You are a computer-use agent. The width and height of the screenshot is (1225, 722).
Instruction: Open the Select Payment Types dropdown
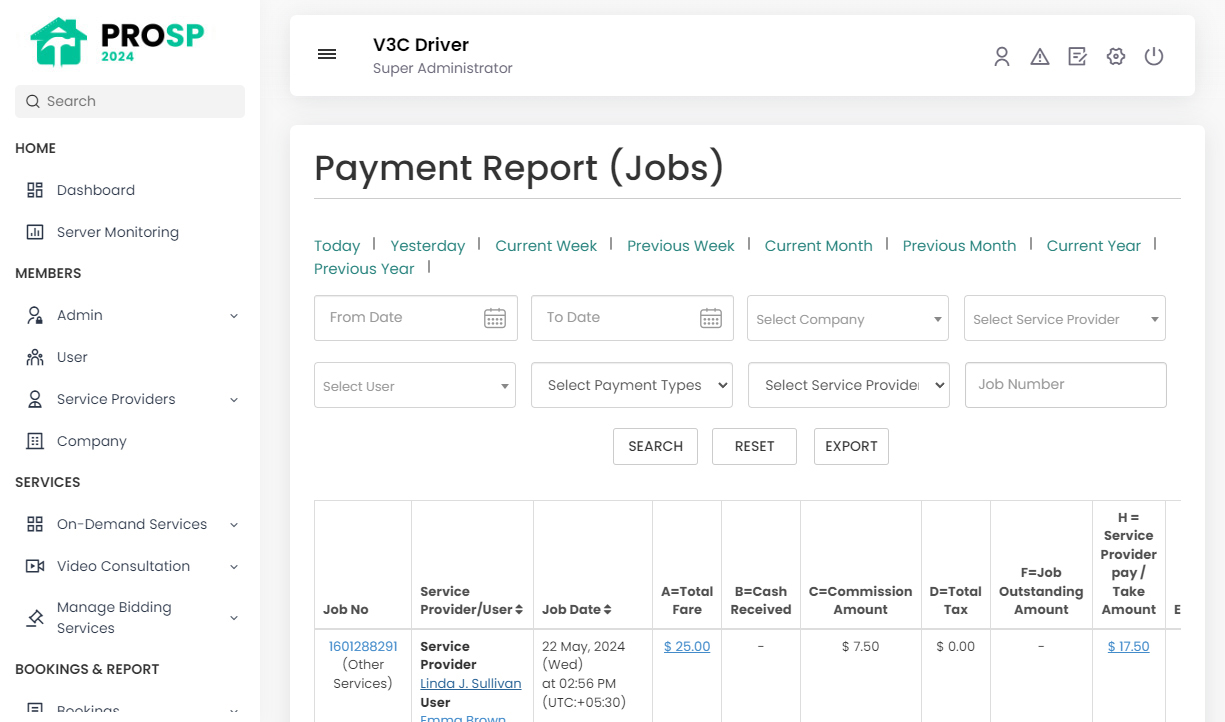pyautogui.click(x=632, y=385)
